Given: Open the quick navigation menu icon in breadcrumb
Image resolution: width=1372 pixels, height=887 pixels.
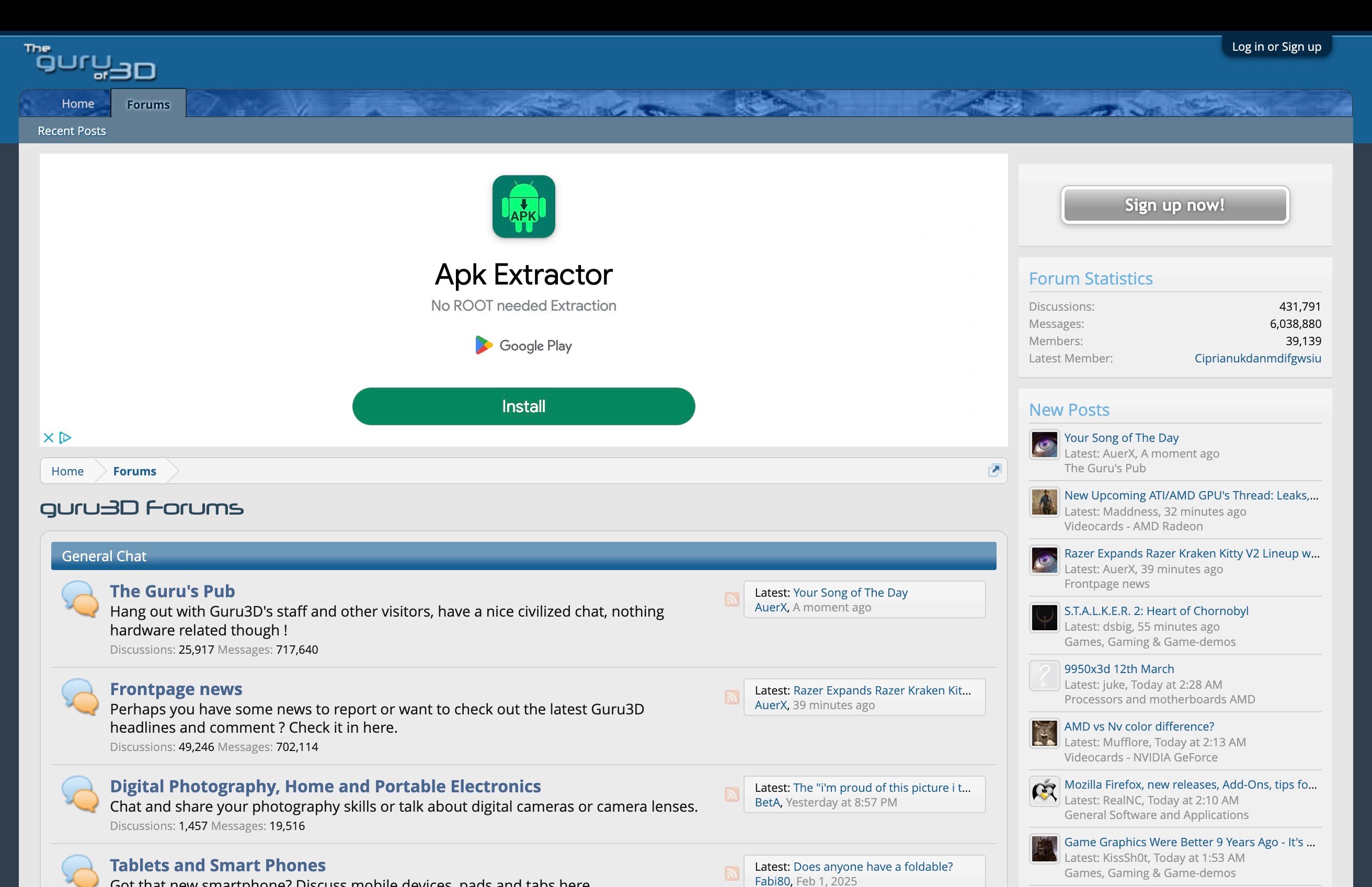Looking at the screenshot, I should pyautogui.click(x=994, y=471).
